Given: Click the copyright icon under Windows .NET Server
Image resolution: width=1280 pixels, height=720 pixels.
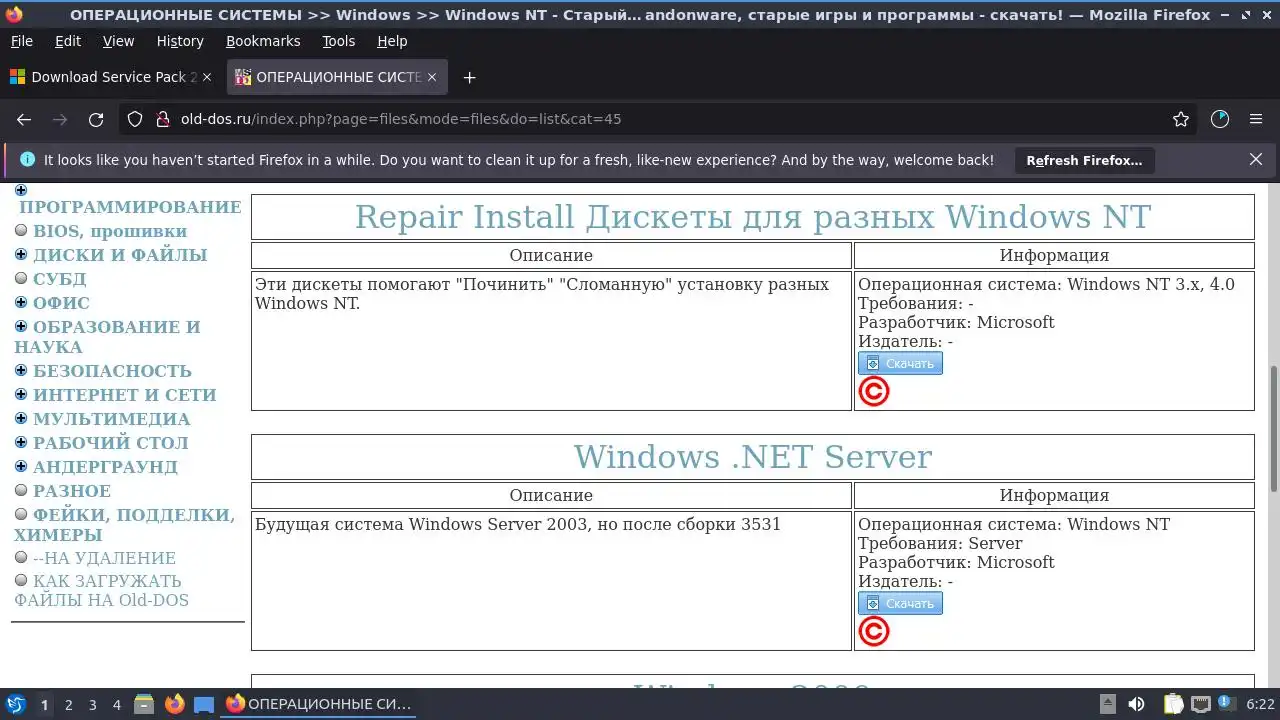Looking at the screenshot, I should click(x=874, y=632).
